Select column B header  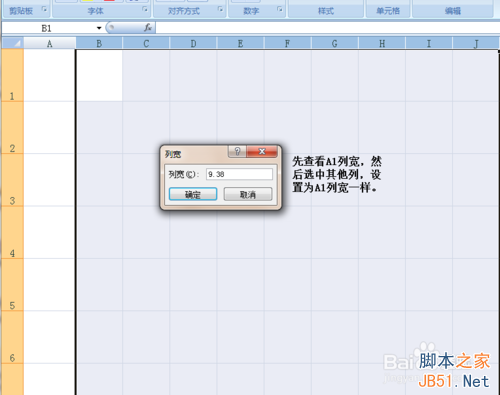coord(99,43)
